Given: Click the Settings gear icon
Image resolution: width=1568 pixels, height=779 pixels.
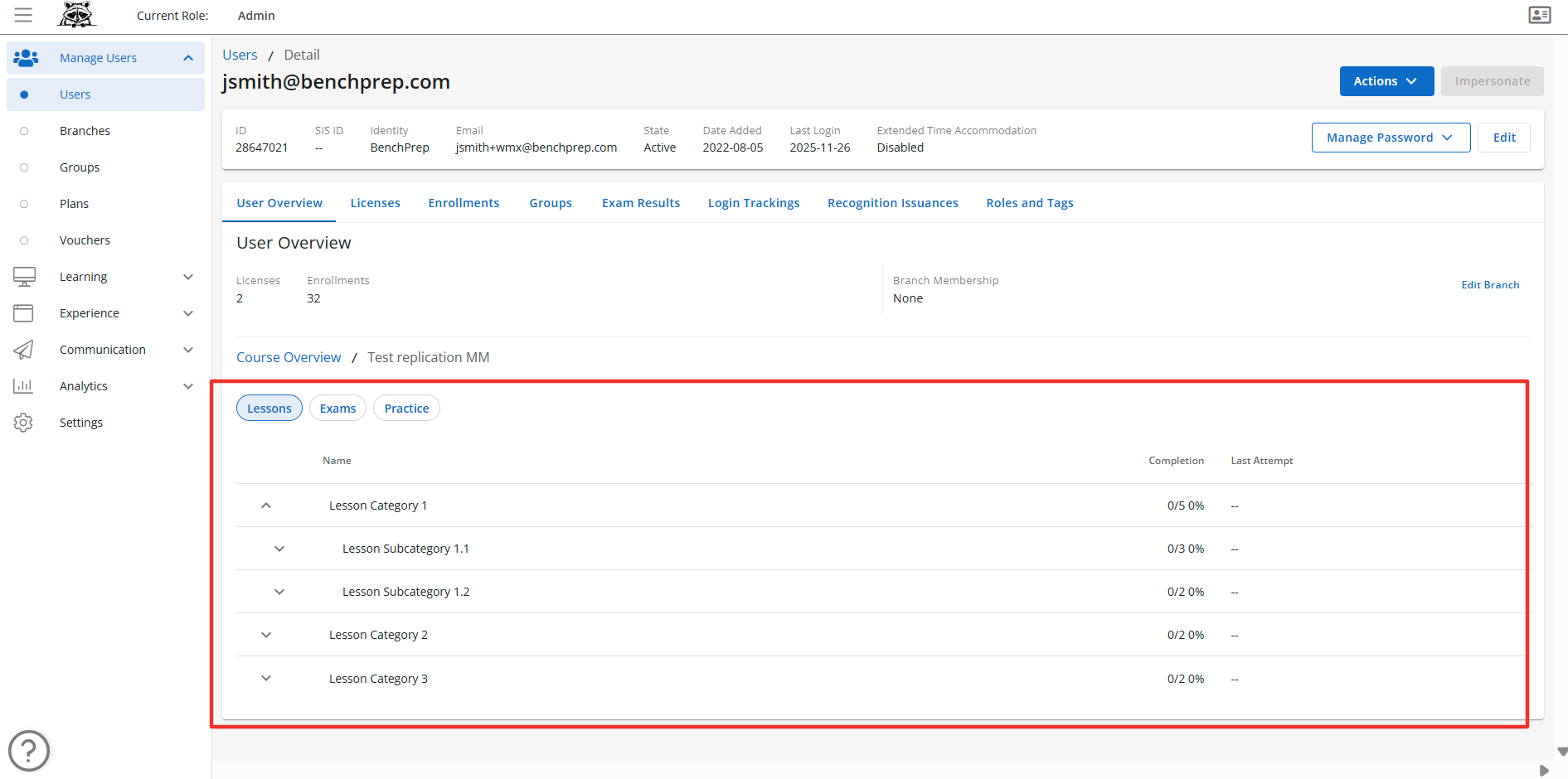Looking at the screenshot, I should click(23, 423).
